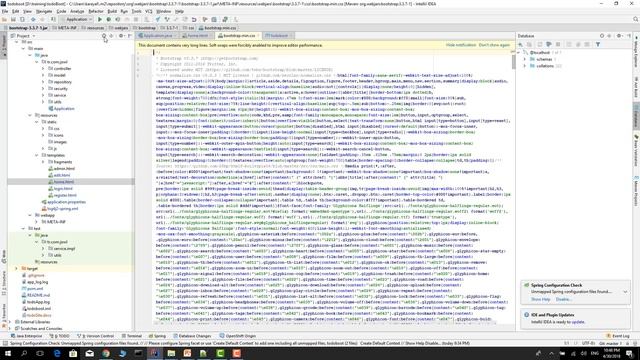Click the tool window toggle icon in the status bar corner
This screenshot has width=640, height=360.
4,343
